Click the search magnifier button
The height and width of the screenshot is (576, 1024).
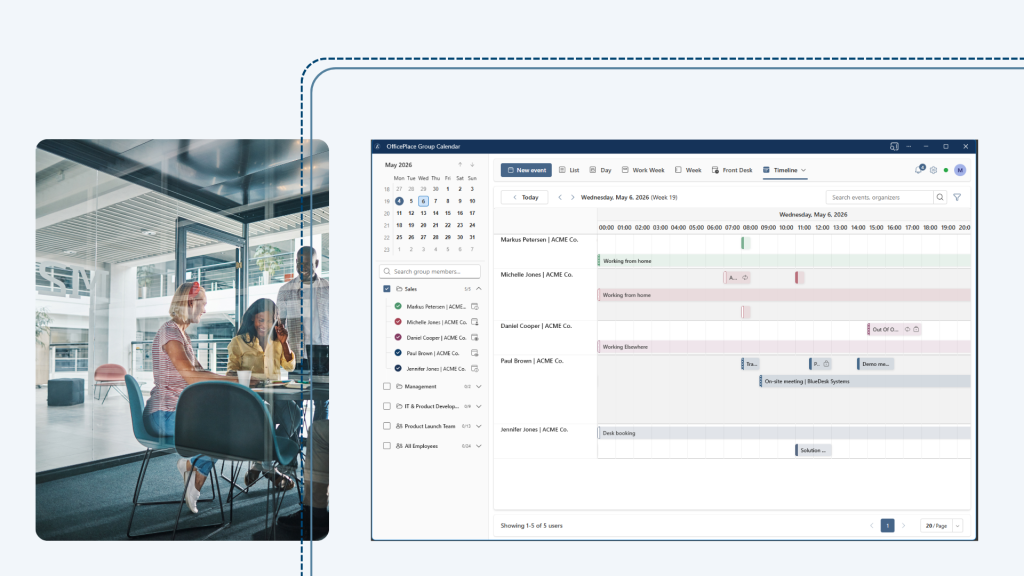click(940, 197)
